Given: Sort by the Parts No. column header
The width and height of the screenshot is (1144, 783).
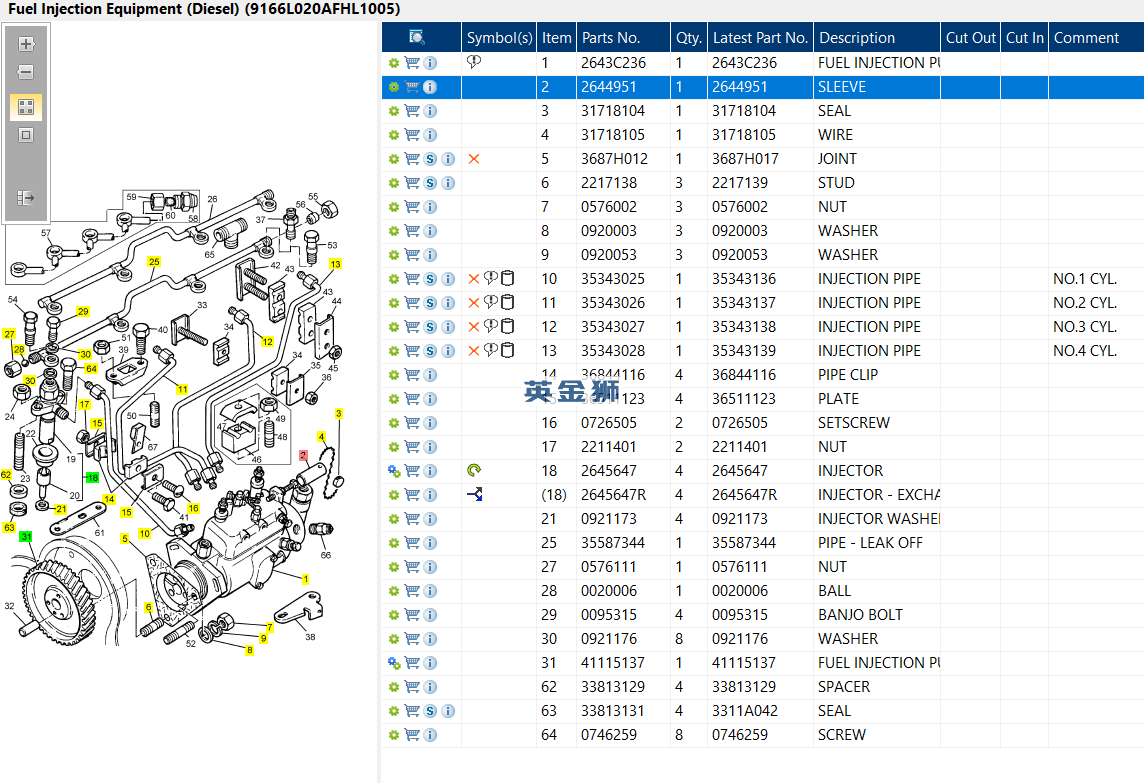Looking at the screenshot, I should coord(623,37).
